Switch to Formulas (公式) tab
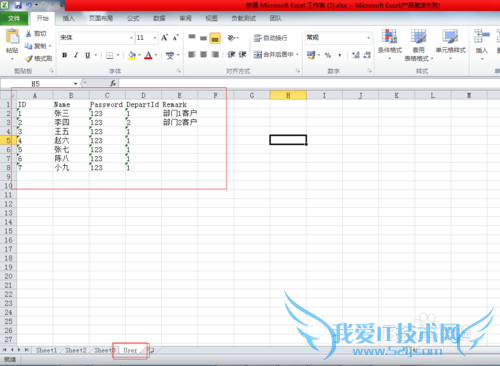 [x=133, y=18]
